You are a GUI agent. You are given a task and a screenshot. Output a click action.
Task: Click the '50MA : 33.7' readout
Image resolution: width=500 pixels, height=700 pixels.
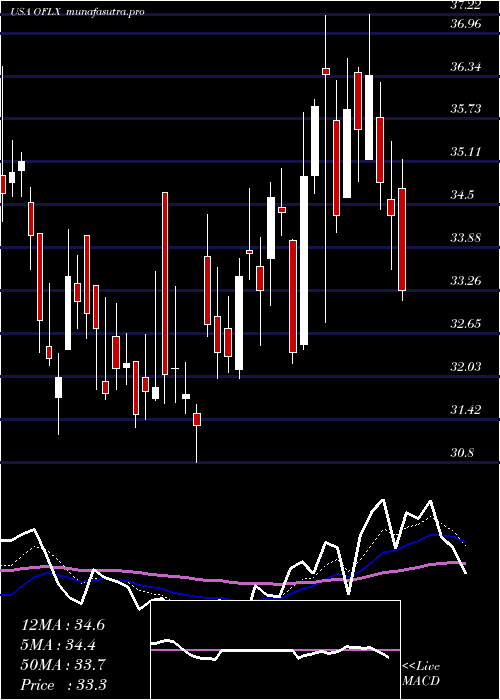point(63,665)
